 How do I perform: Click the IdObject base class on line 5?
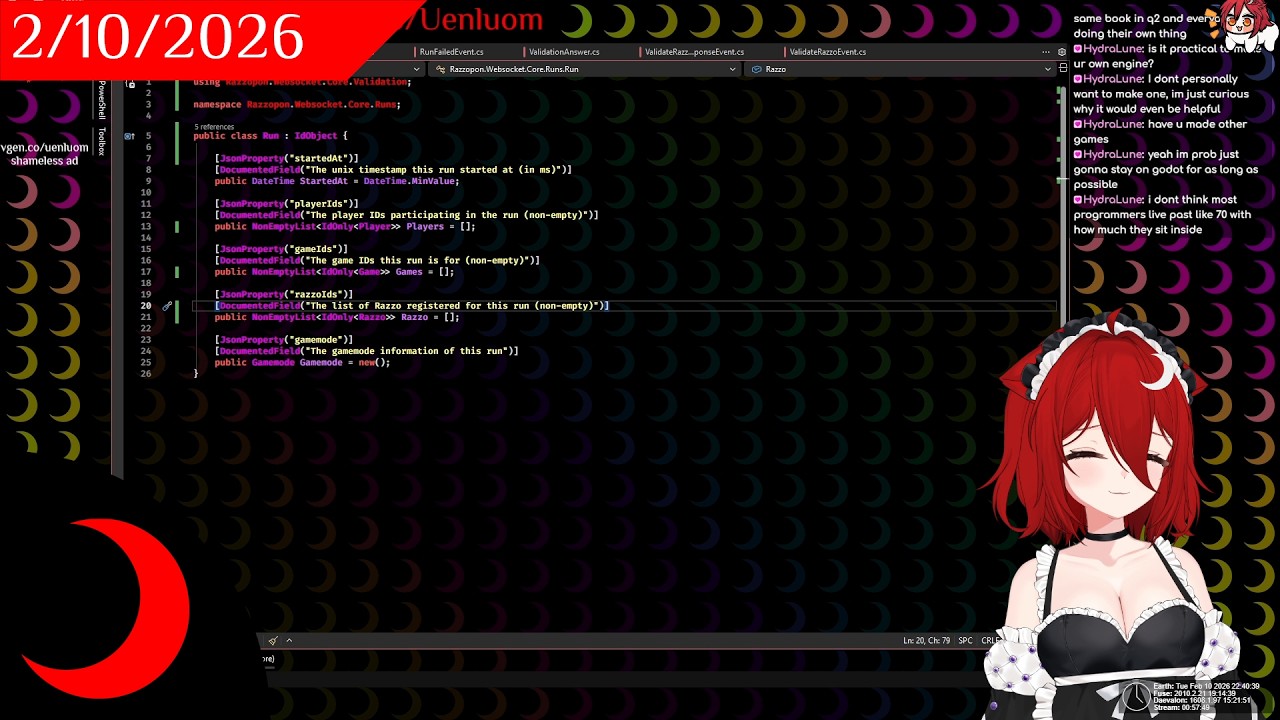[316, 136]
